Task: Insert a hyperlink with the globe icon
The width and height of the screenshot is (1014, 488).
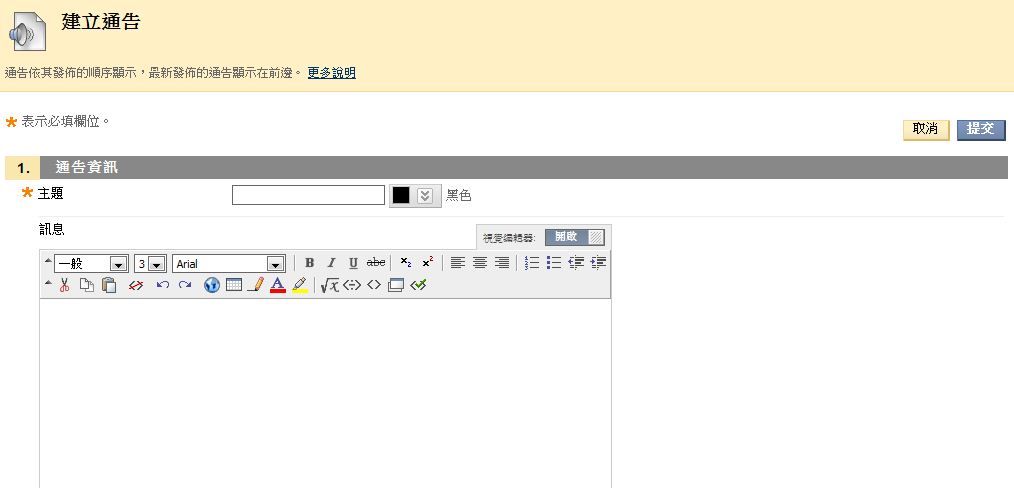Action: point(212,285)
